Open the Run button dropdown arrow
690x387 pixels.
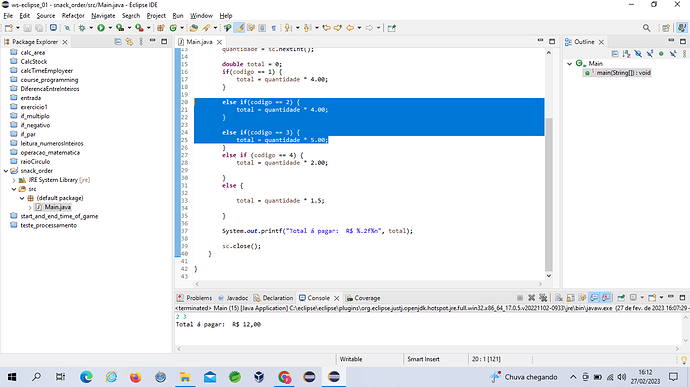(x=110, y=28)
